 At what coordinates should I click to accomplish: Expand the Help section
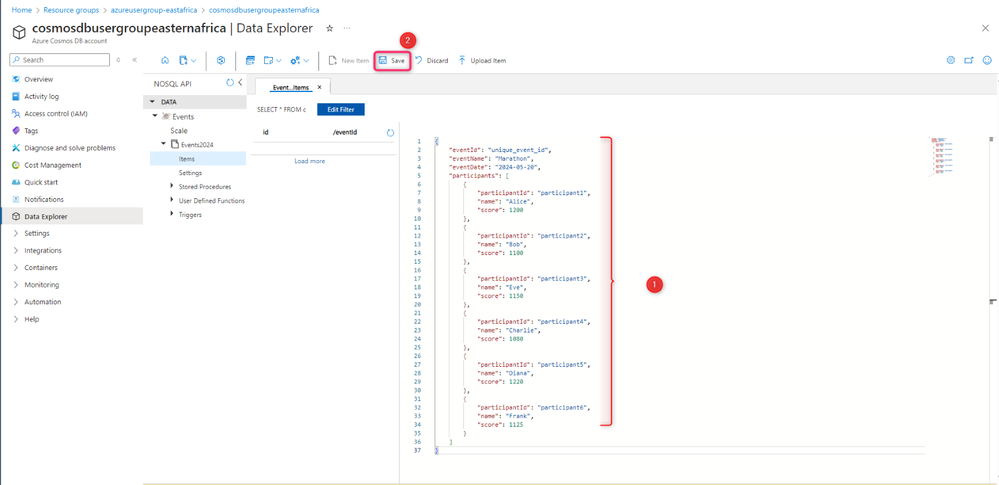point(16,319)
